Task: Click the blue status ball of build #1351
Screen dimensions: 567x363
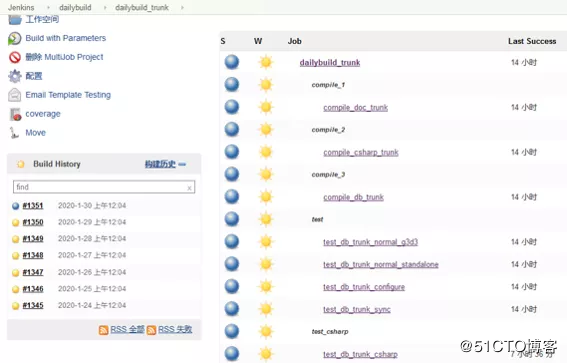Action: (16, 206)
